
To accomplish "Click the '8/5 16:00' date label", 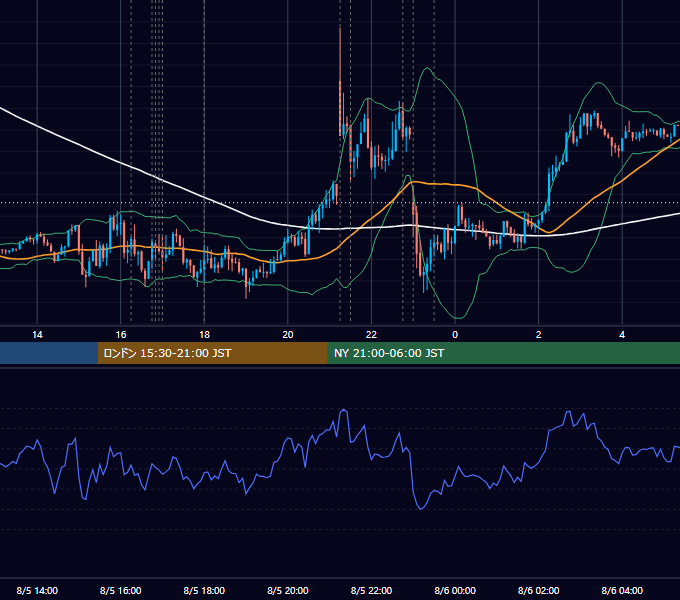I will [x=121, y=590].
